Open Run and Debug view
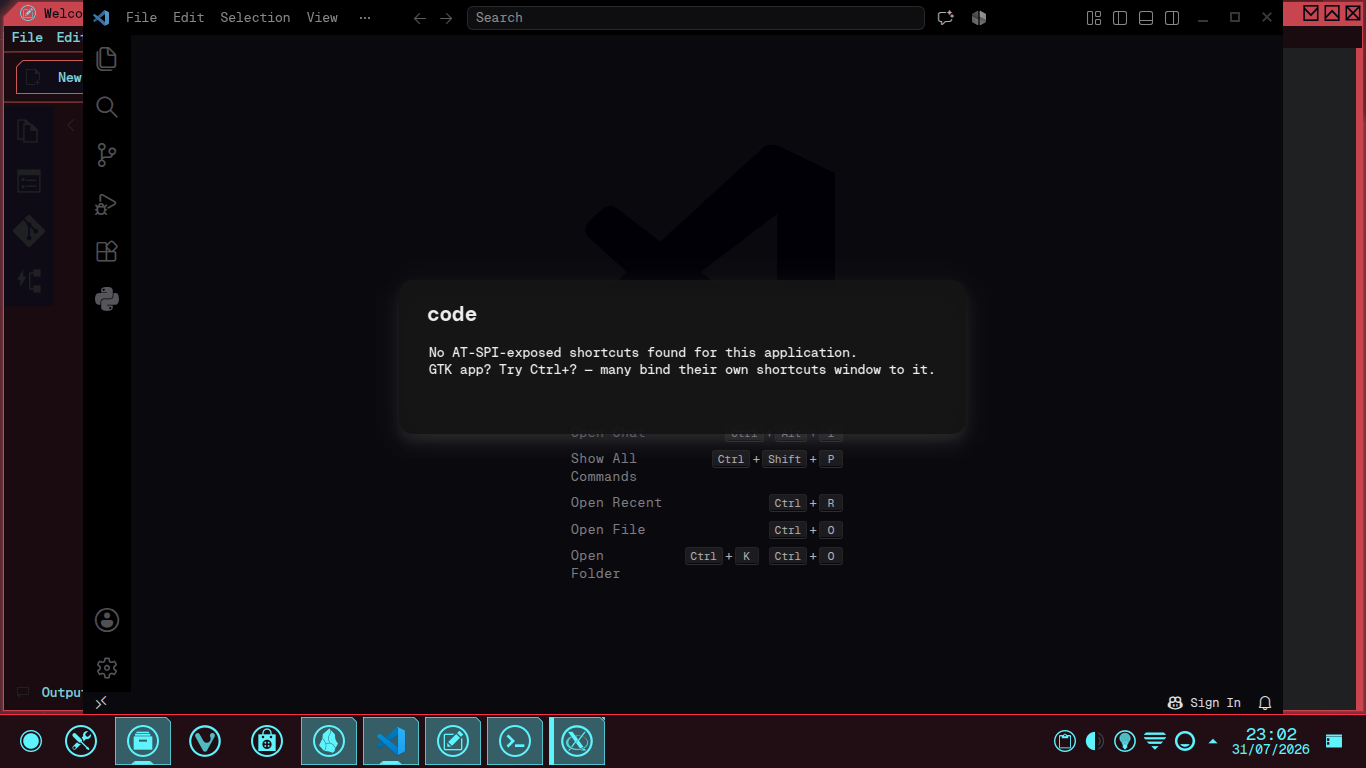The height and width of the screenshot is (768, 1366). [x=107, y=203]
